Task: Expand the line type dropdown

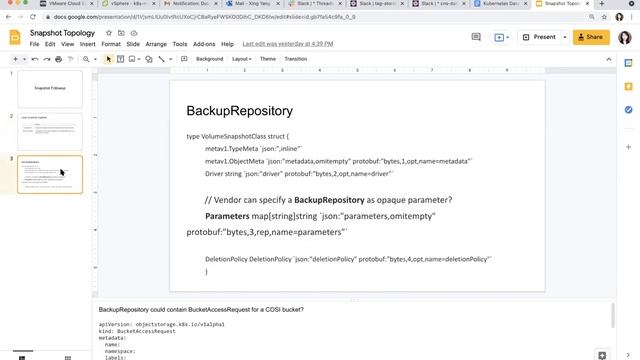Action: pos(171,59)
